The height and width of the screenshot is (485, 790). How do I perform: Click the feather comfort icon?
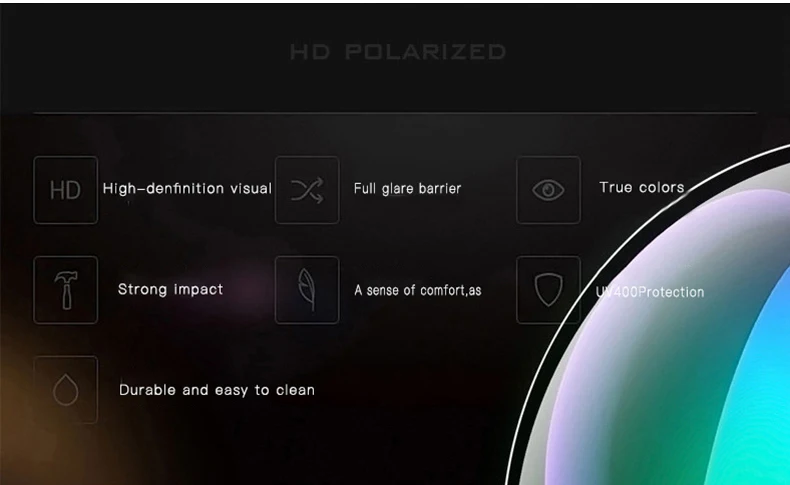click(x=307, y=290)
